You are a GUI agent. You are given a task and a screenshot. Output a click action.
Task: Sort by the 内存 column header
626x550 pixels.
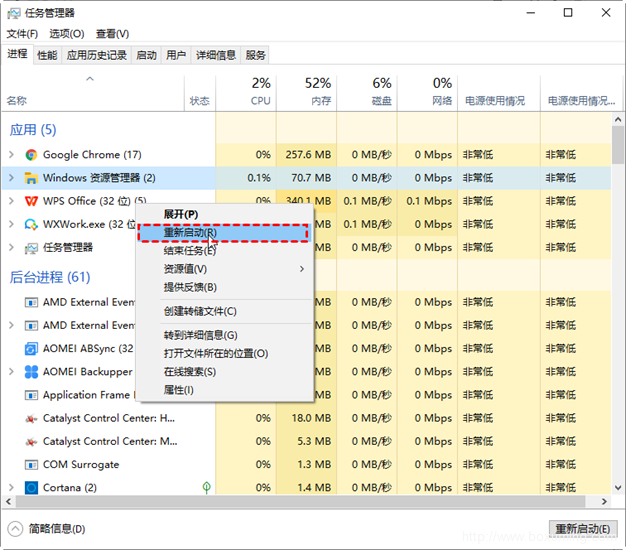pos(307,93)
